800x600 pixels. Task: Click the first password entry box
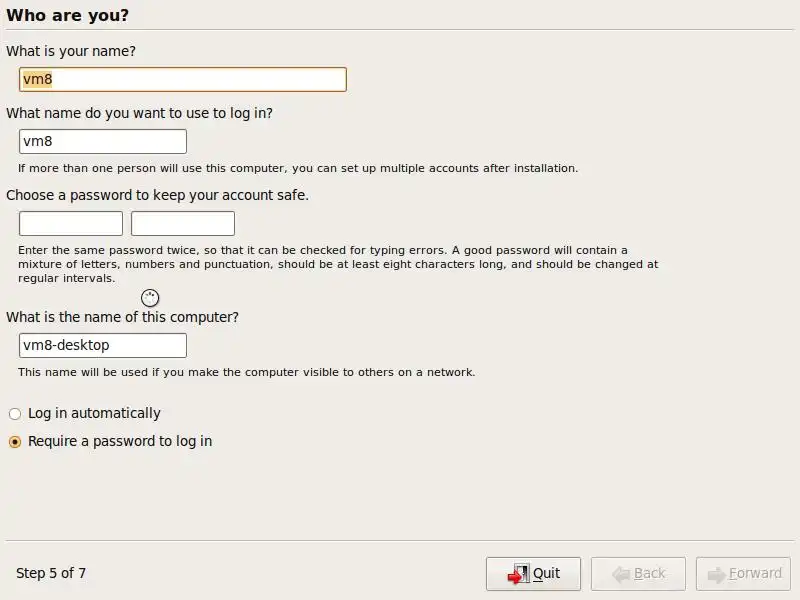click(71, 223)
